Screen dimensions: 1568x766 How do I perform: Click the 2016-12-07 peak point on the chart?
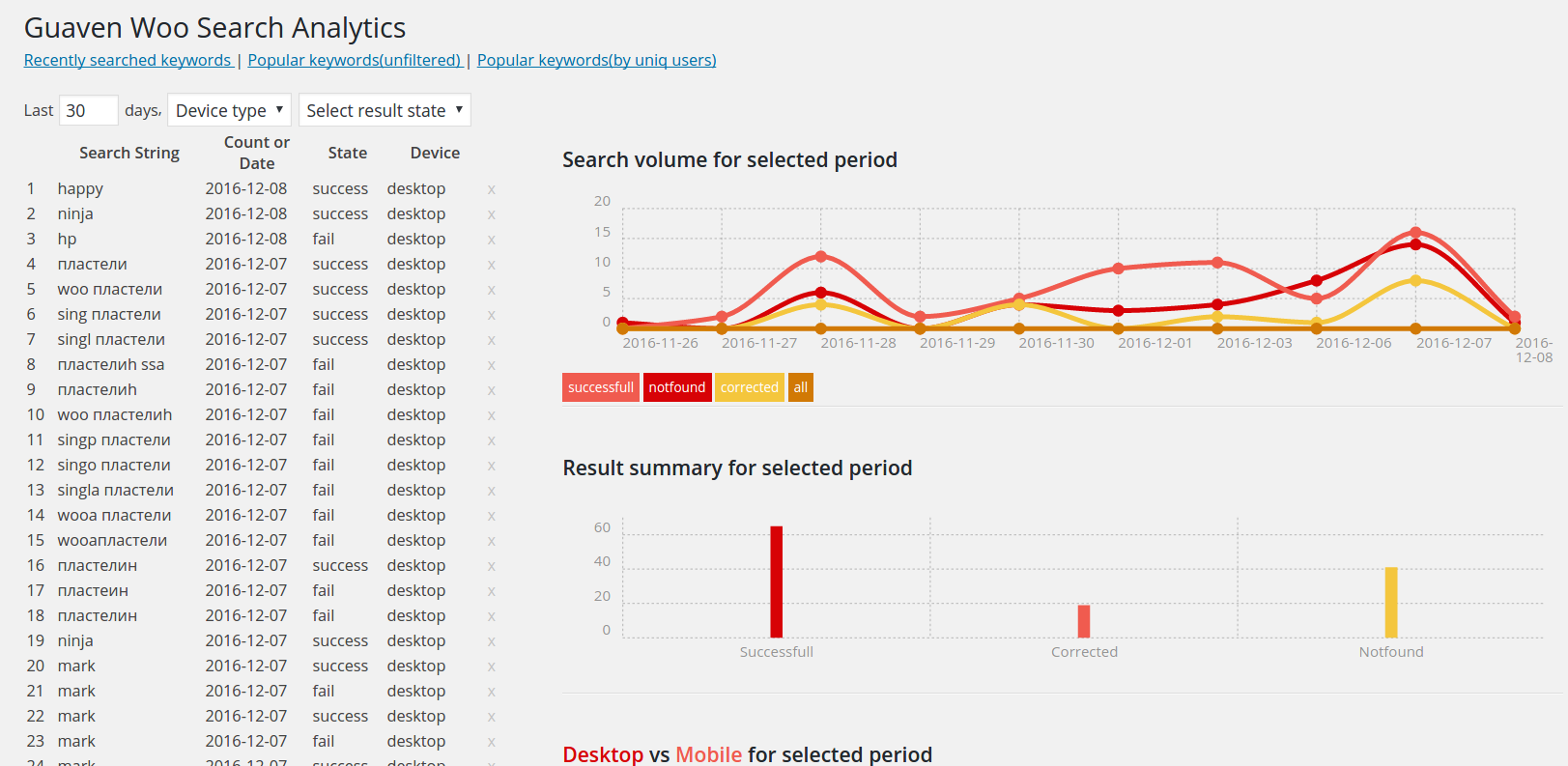click(x=1415, y=232)
